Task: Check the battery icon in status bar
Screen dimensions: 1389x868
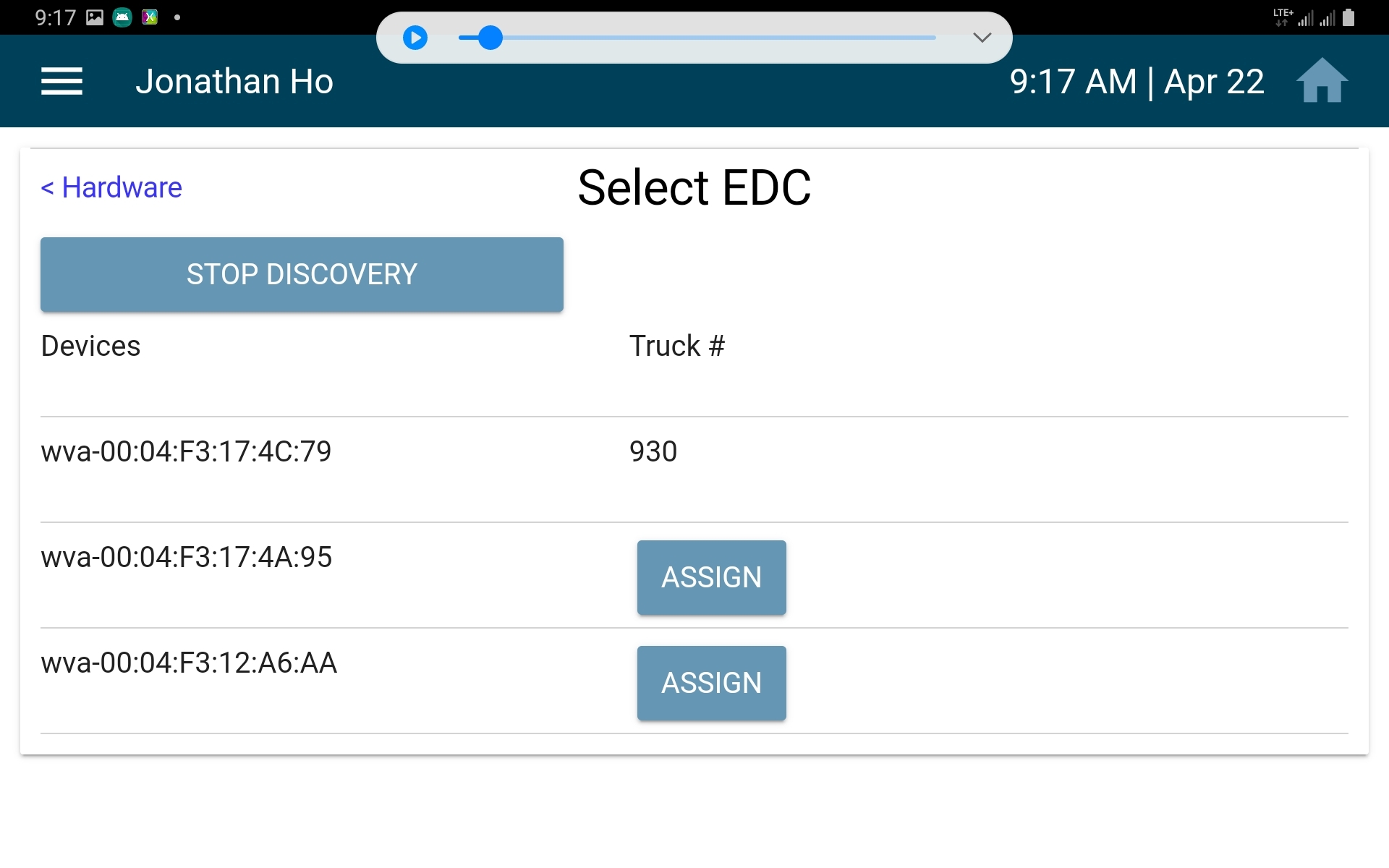Action: [x=1348, y=17]
